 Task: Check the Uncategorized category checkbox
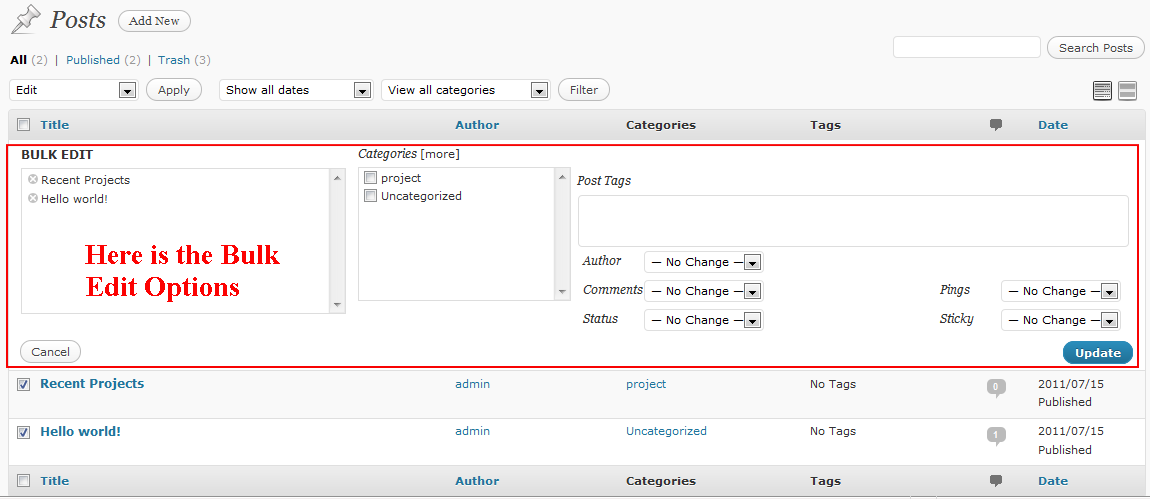(x=371, y=196)
